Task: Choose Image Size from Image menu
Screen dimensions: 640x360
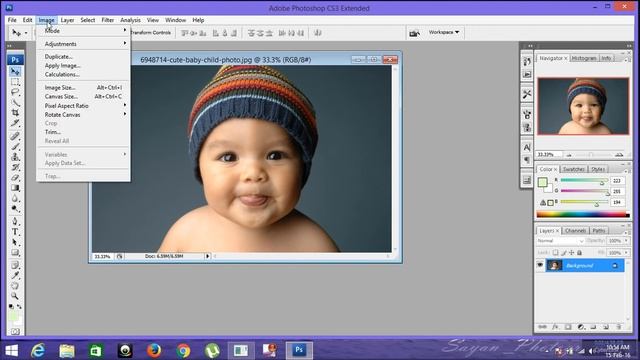Action: click(83, 87)
